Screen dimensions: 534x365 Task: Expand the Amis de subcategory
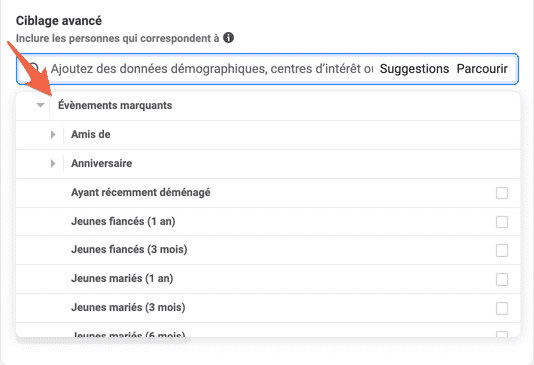(53, 134)
